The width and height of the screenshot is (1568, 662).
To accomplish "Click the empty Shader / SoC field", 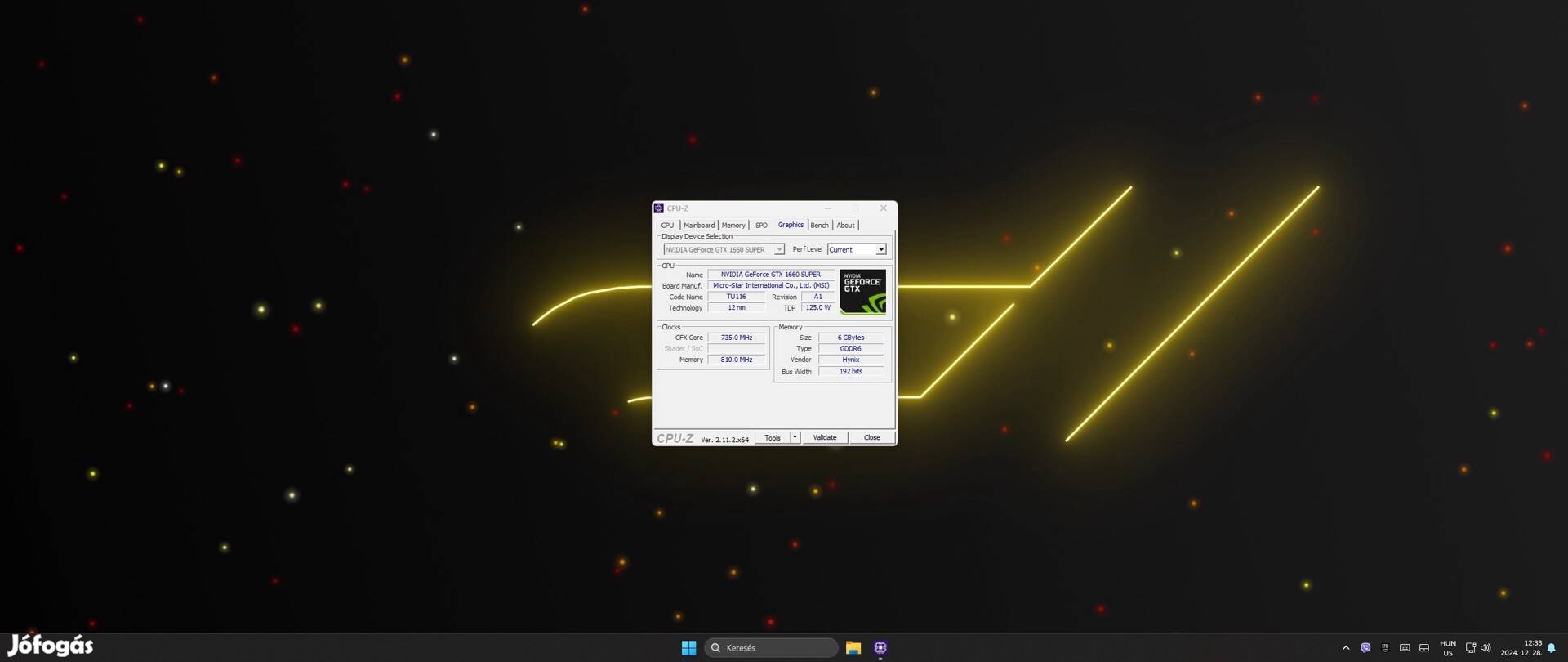I will pyautogui.click(x=737, y=348).
